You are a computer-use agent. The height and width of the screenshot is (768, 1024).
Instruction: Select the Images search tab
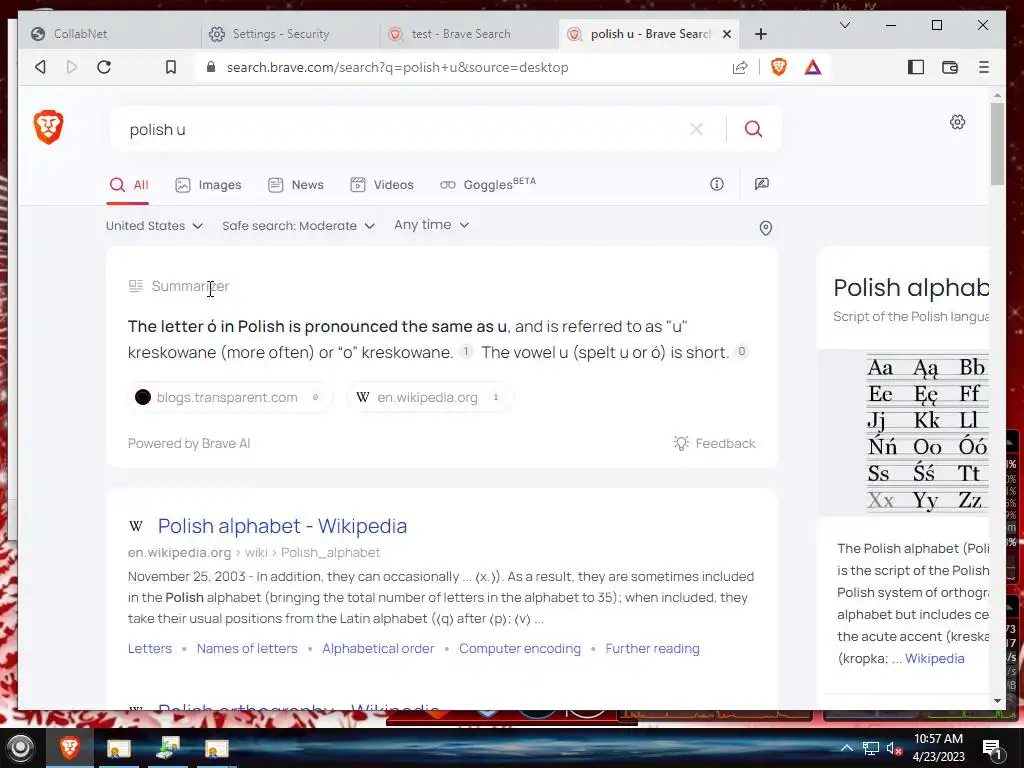click(208, 185)
